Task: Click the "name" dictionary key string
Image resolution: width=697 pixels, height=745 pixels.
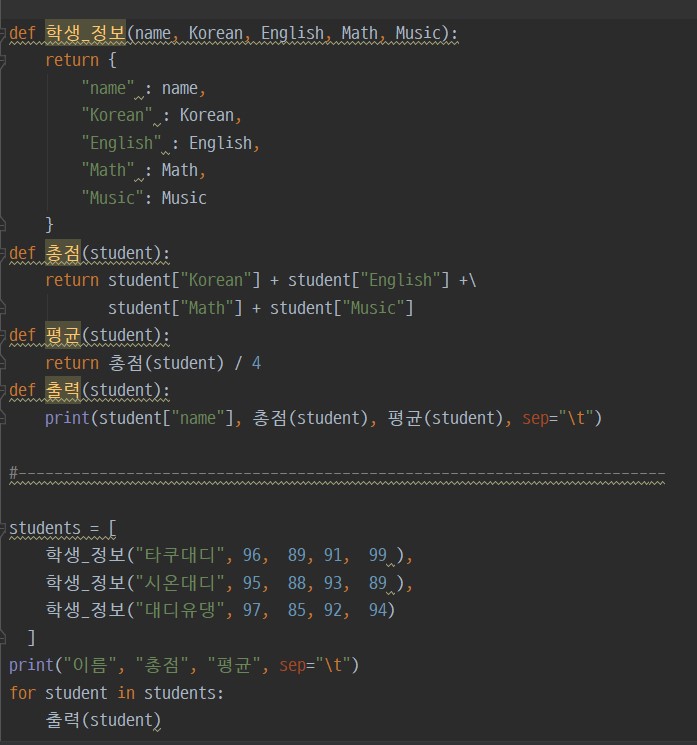Action: click(108, 88)
